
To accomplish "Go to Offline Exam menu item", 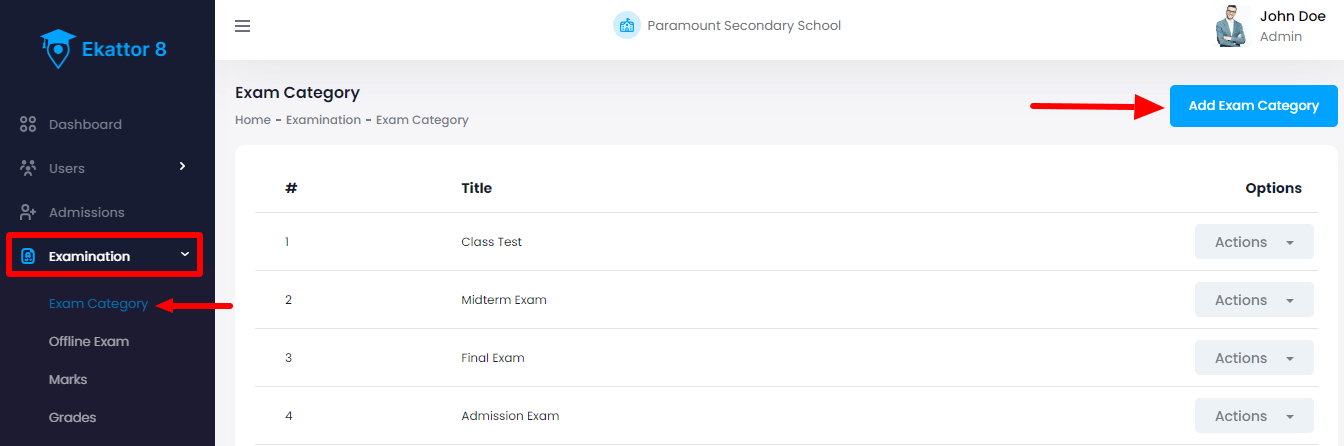I will tap(89, 342).
